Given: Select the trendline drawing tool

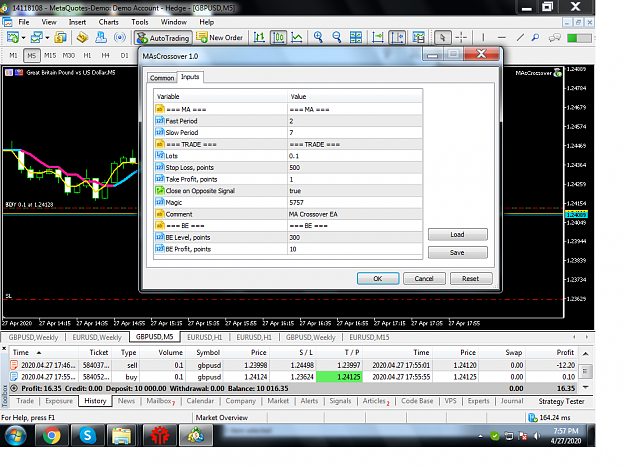Looking at the screenshot, I should pyautogui.click(x=520, y=37).
